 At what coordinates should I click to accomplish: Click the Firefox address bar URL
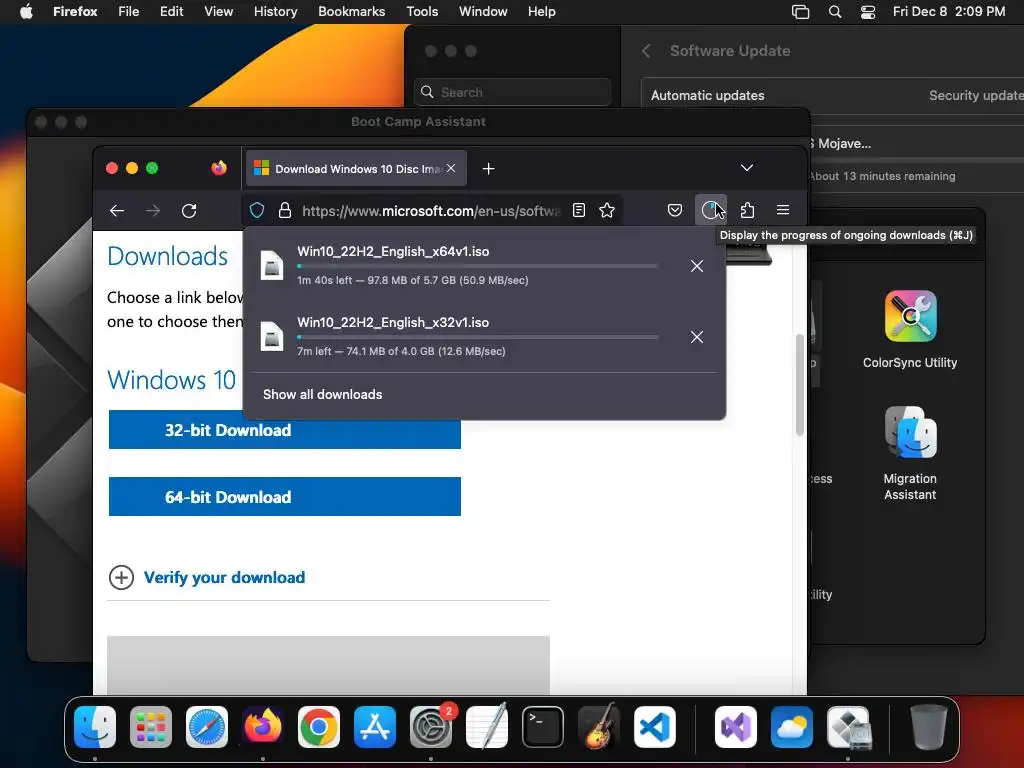coord(431,211)
